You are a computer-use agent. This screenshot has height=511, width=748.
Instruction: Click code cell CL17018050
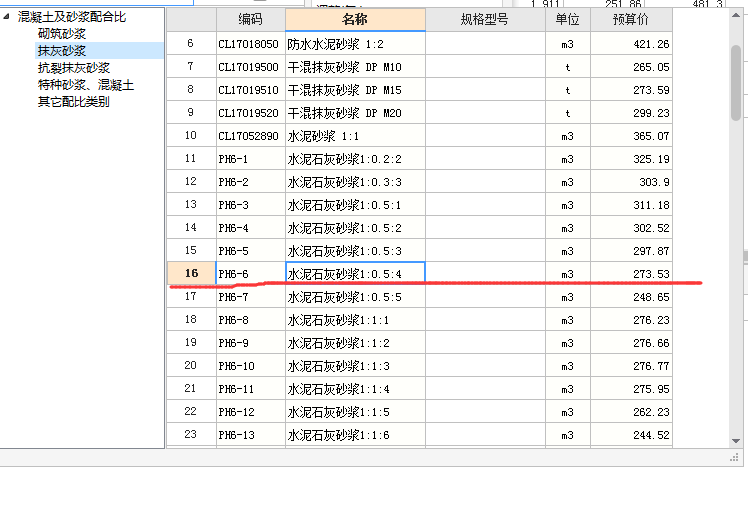point(250,44)
